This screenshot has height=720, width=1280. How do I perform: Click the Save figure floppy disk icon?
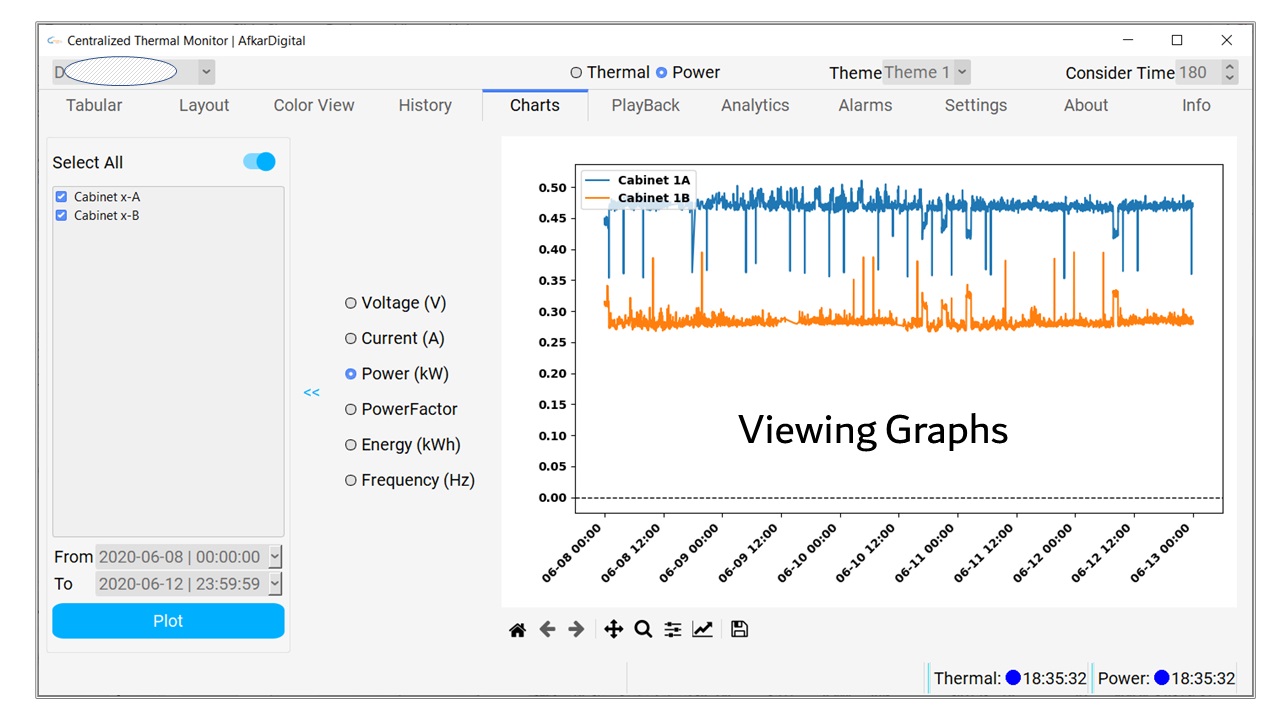739,629
